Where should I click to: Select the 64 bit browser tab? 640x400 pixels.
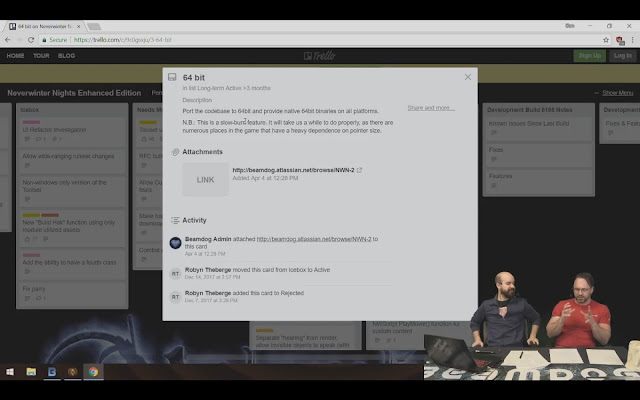pos(44,26)
